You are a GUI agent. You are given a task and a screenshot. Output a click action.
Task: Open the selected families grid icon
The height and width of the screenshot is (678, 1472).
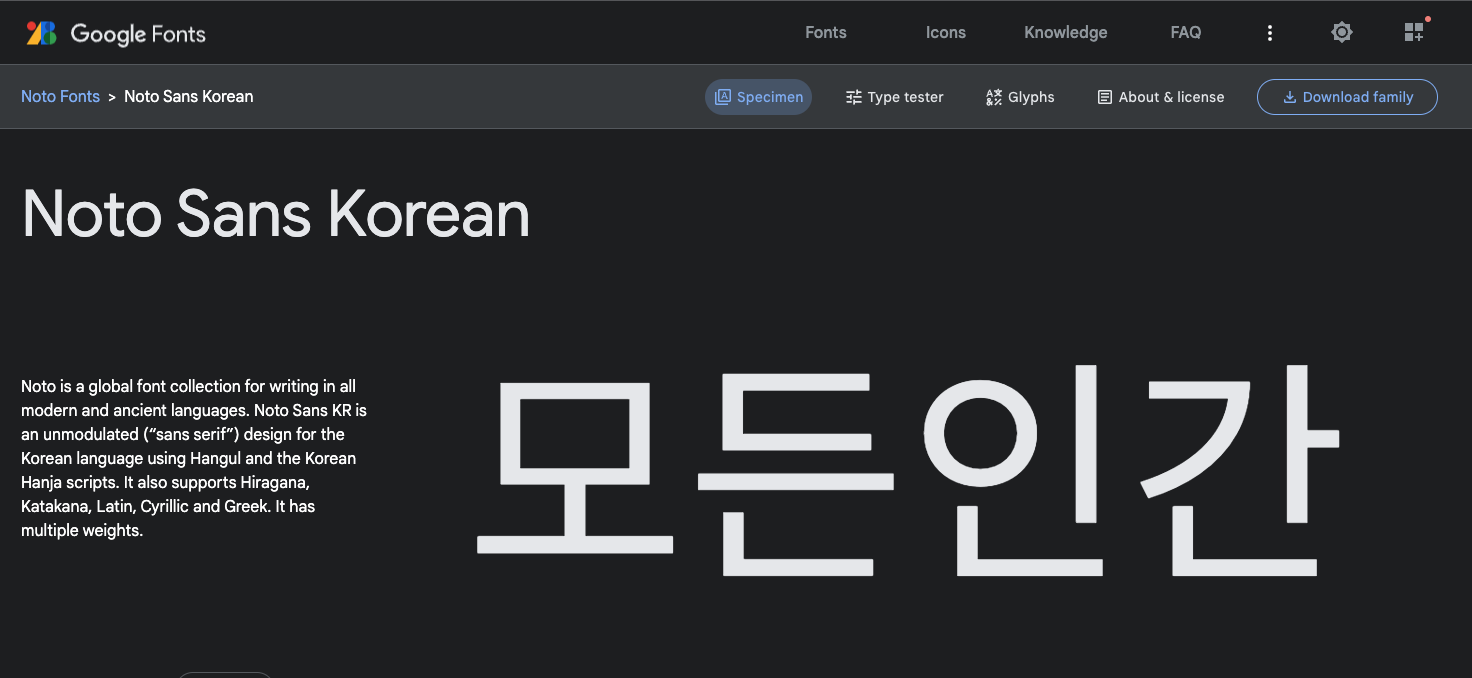pyautogui.click(x=1414, y=32)
